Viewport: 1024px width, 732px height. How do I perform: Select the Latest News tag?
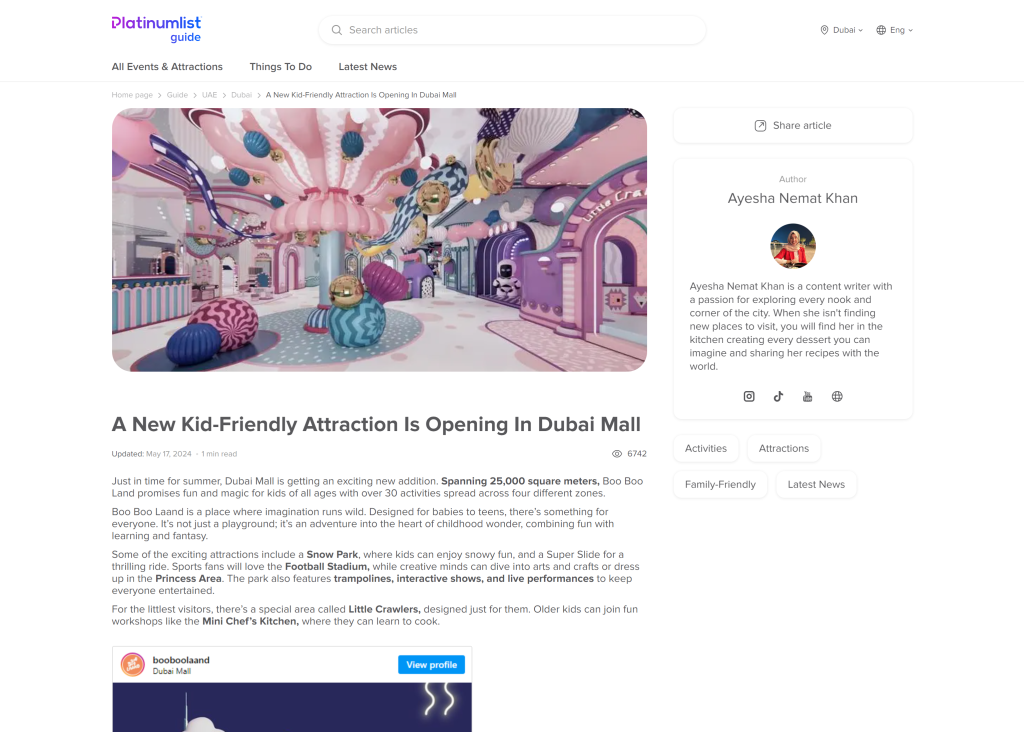coord(816,485)
